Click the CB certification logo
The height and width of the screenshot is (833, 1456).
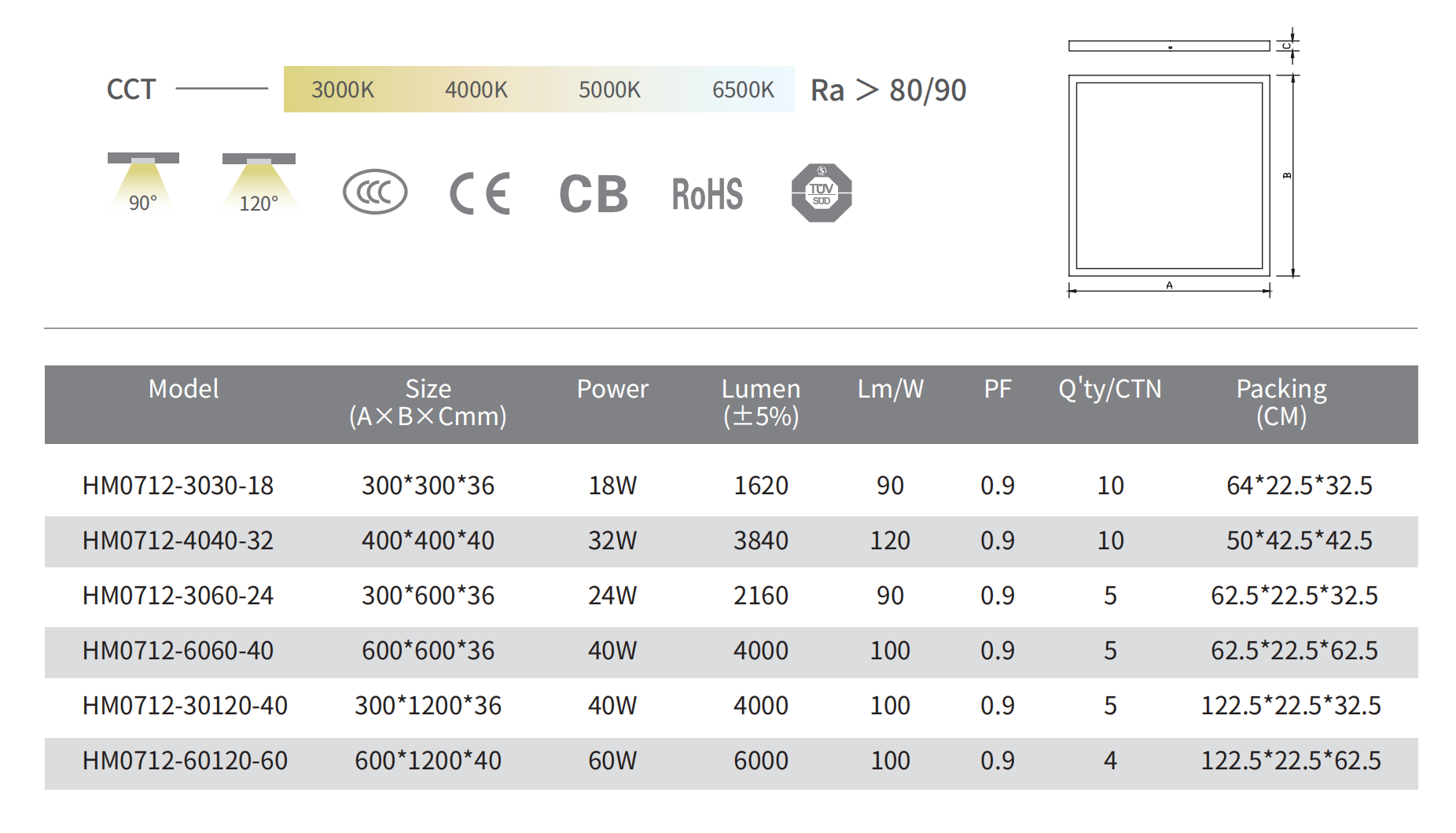[594, 194]
